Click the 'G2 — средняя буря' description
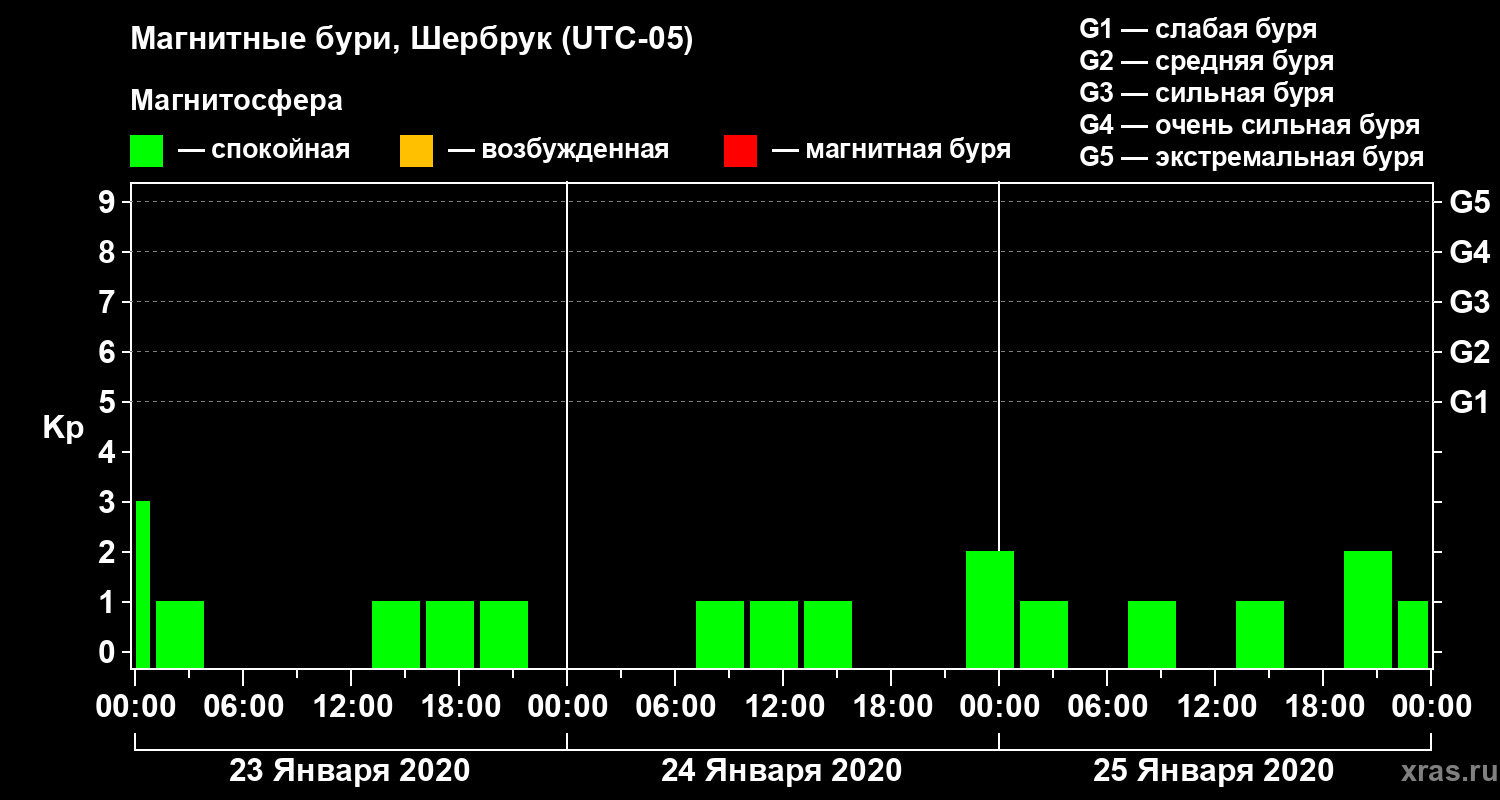 [1206, 61]
